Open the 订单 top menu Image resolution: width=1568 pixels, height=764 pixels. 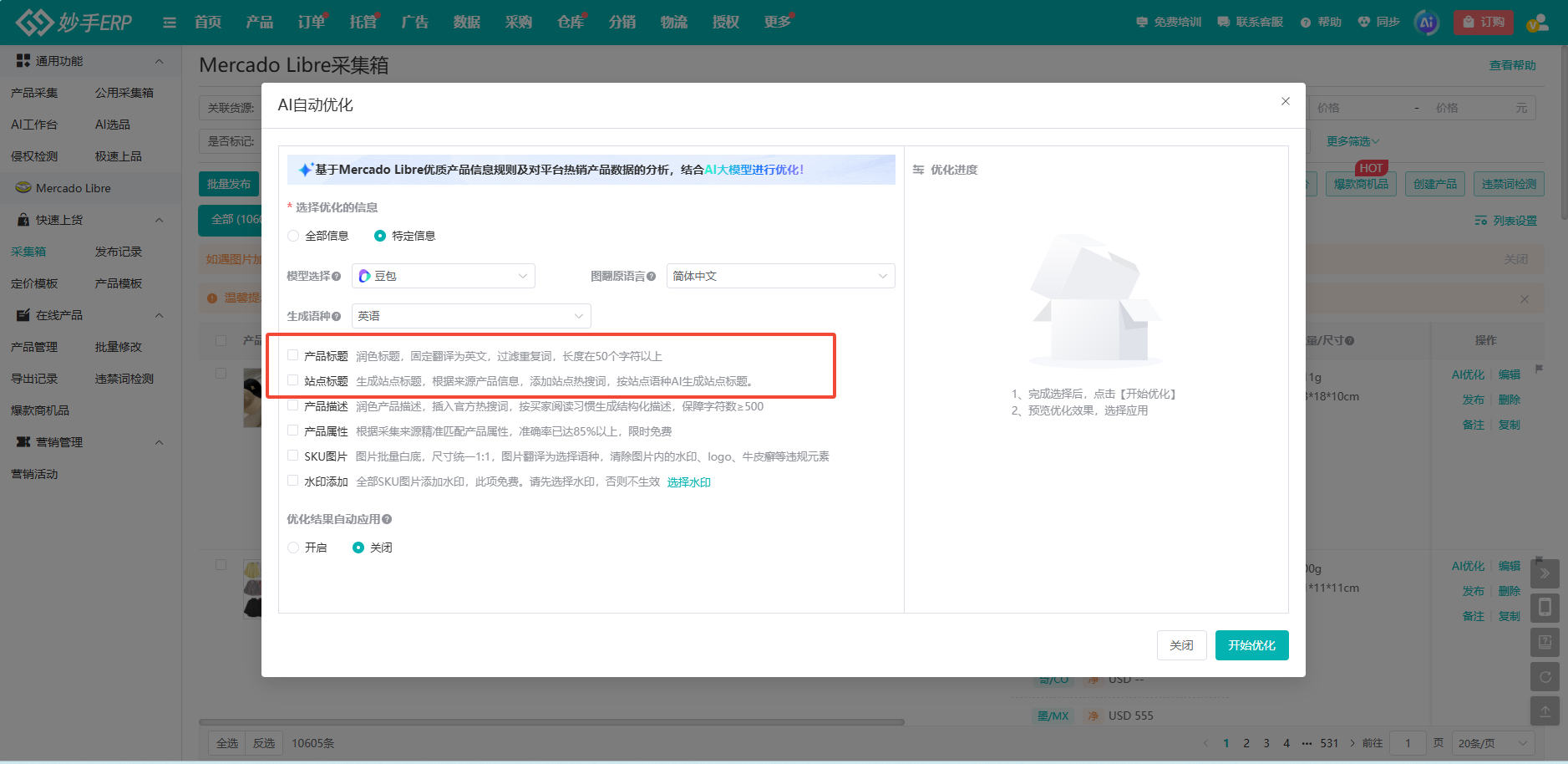tap(311, 22)
